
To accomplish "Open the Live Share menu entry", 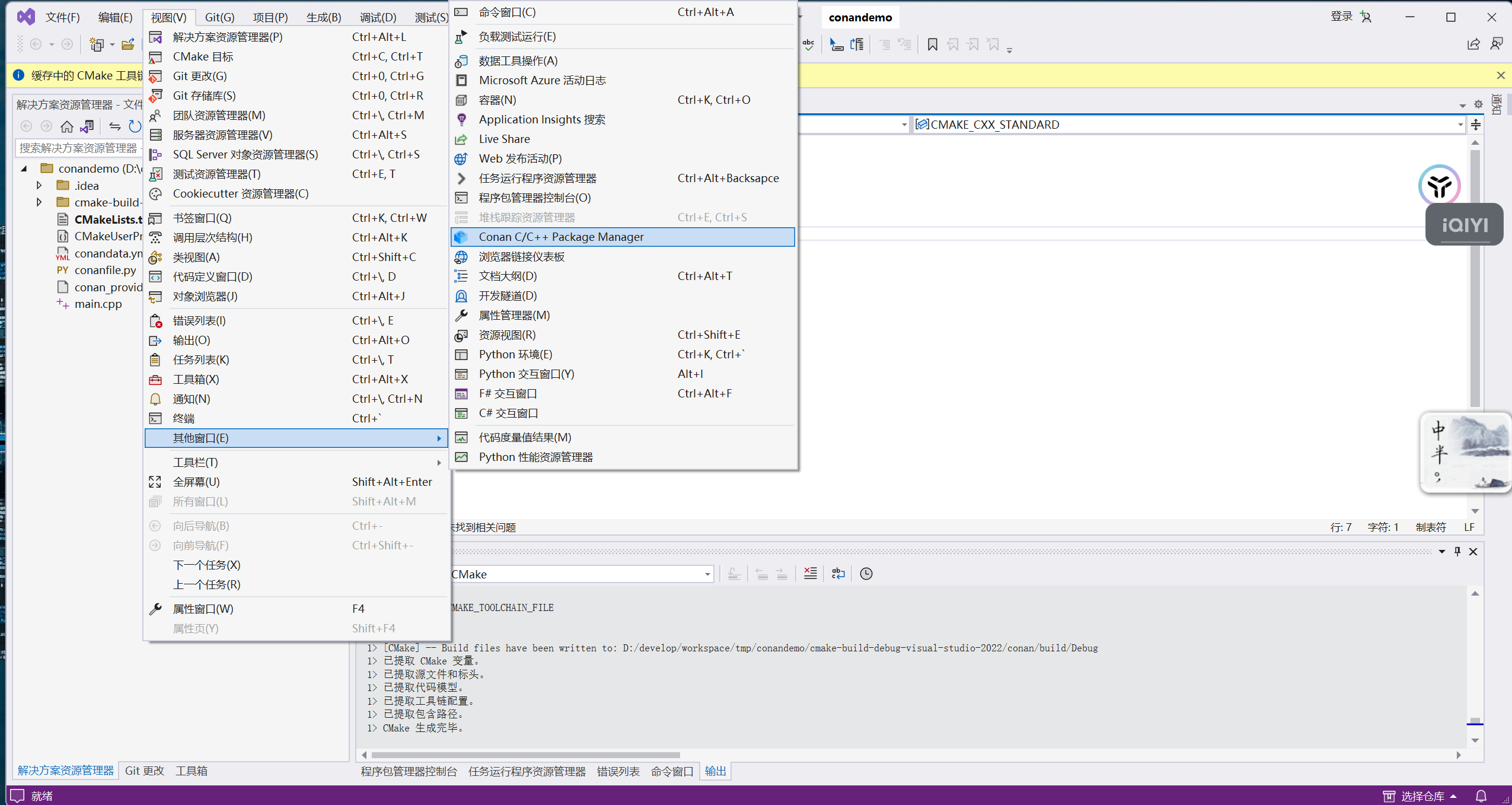I will tap(623, 139).
